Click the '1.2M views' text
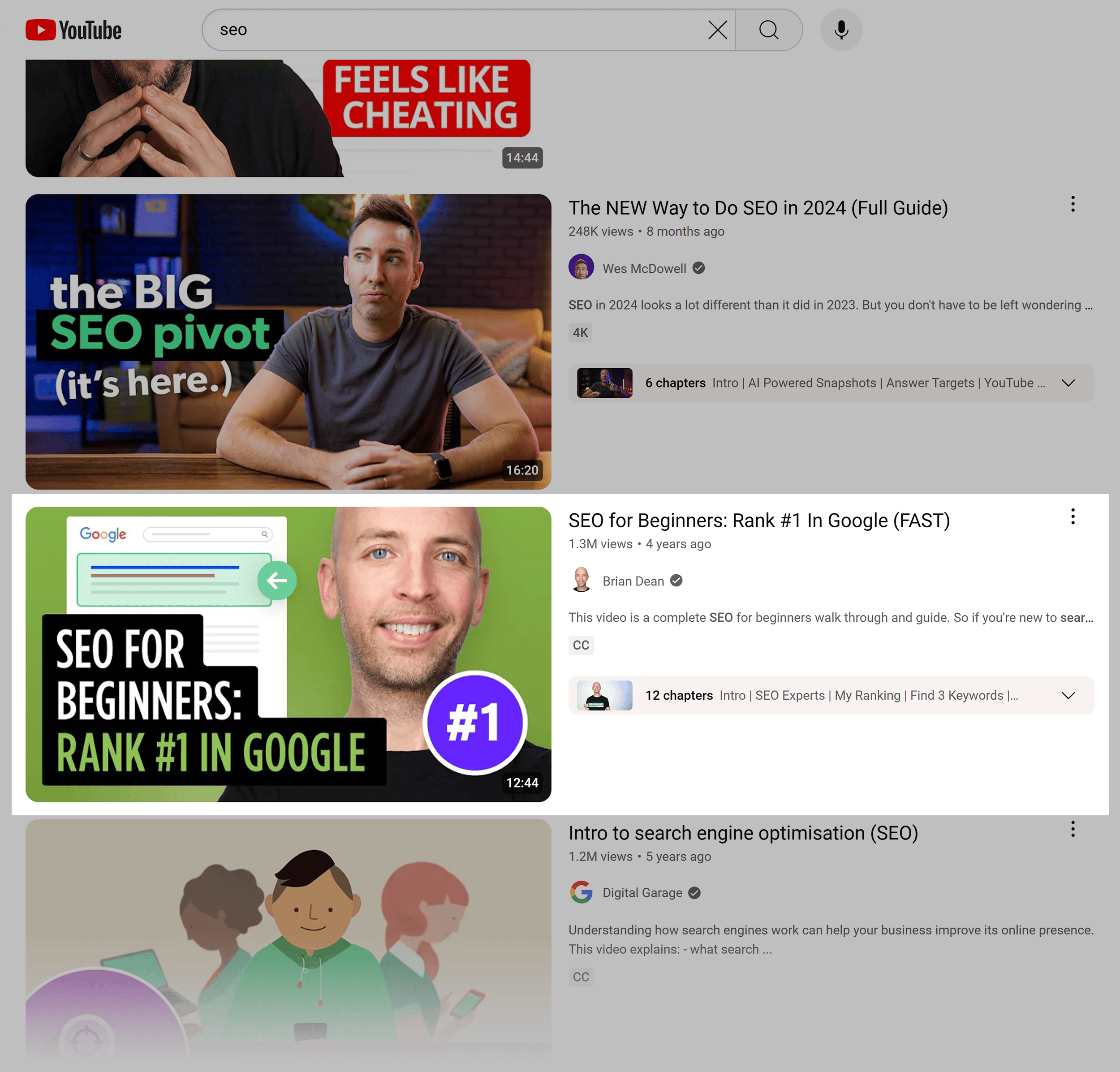 [600, 857]
